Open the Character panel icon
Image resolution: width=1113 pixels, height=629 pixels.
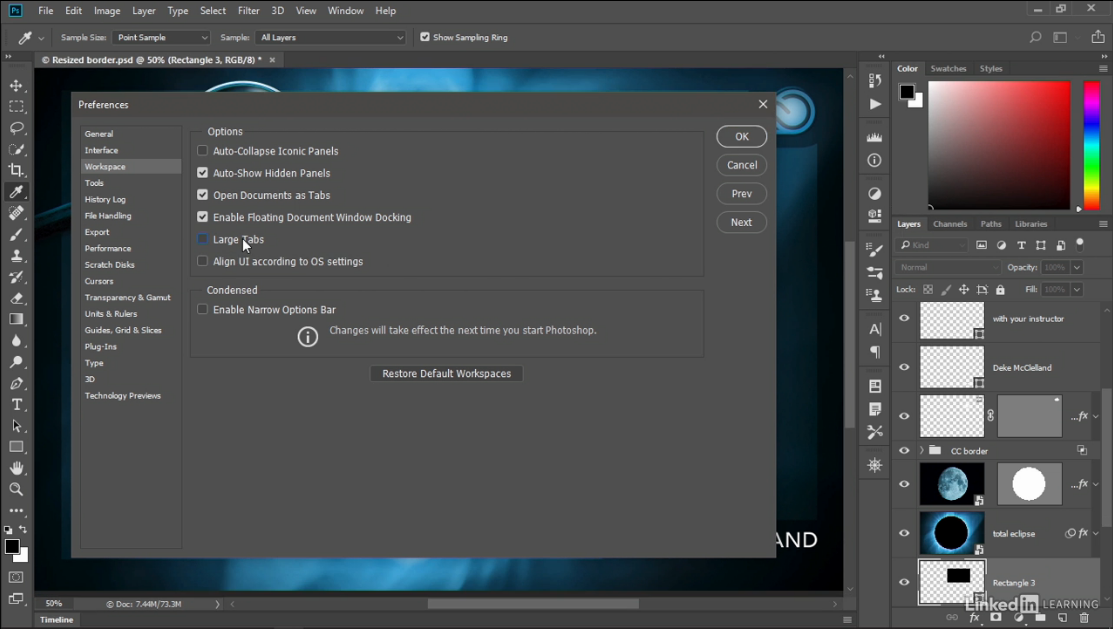pyautogui.click(x=875, y=329)
